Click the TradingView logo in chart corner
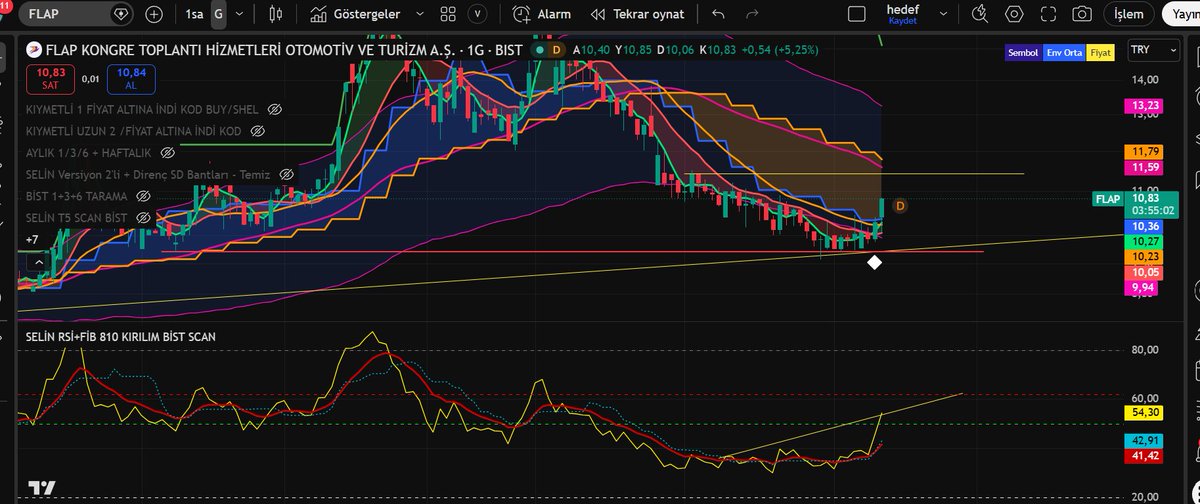Image resolution: width=1200 pixels, height=504 pixels. [42, 489]
